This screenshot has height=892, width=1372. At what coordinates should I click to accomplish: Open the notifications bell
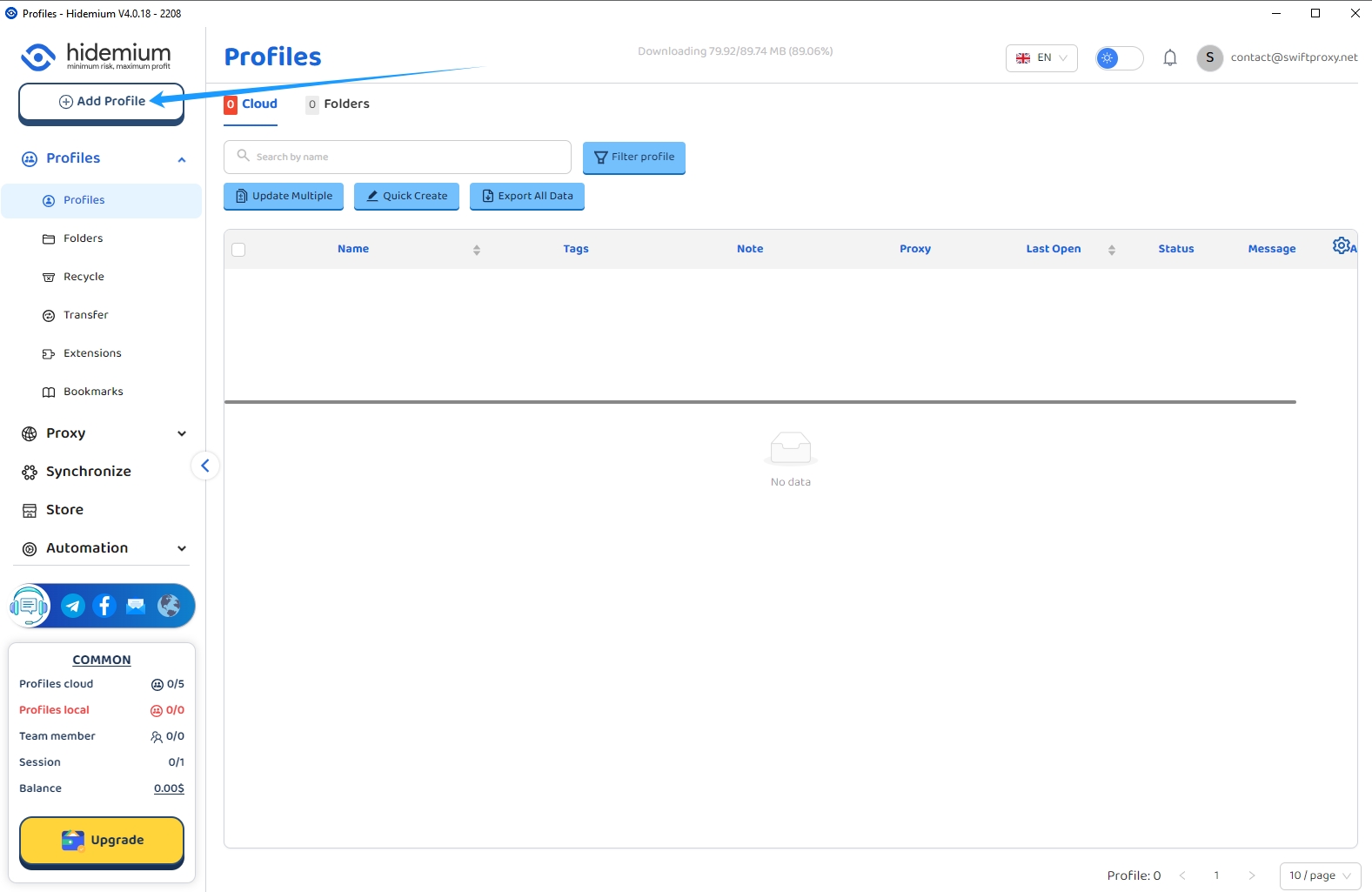click(1170, 58)
